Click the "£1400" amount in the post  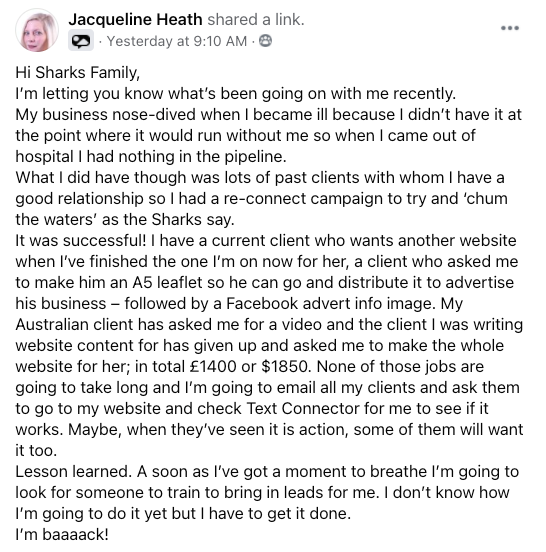[x=213, y=366]
